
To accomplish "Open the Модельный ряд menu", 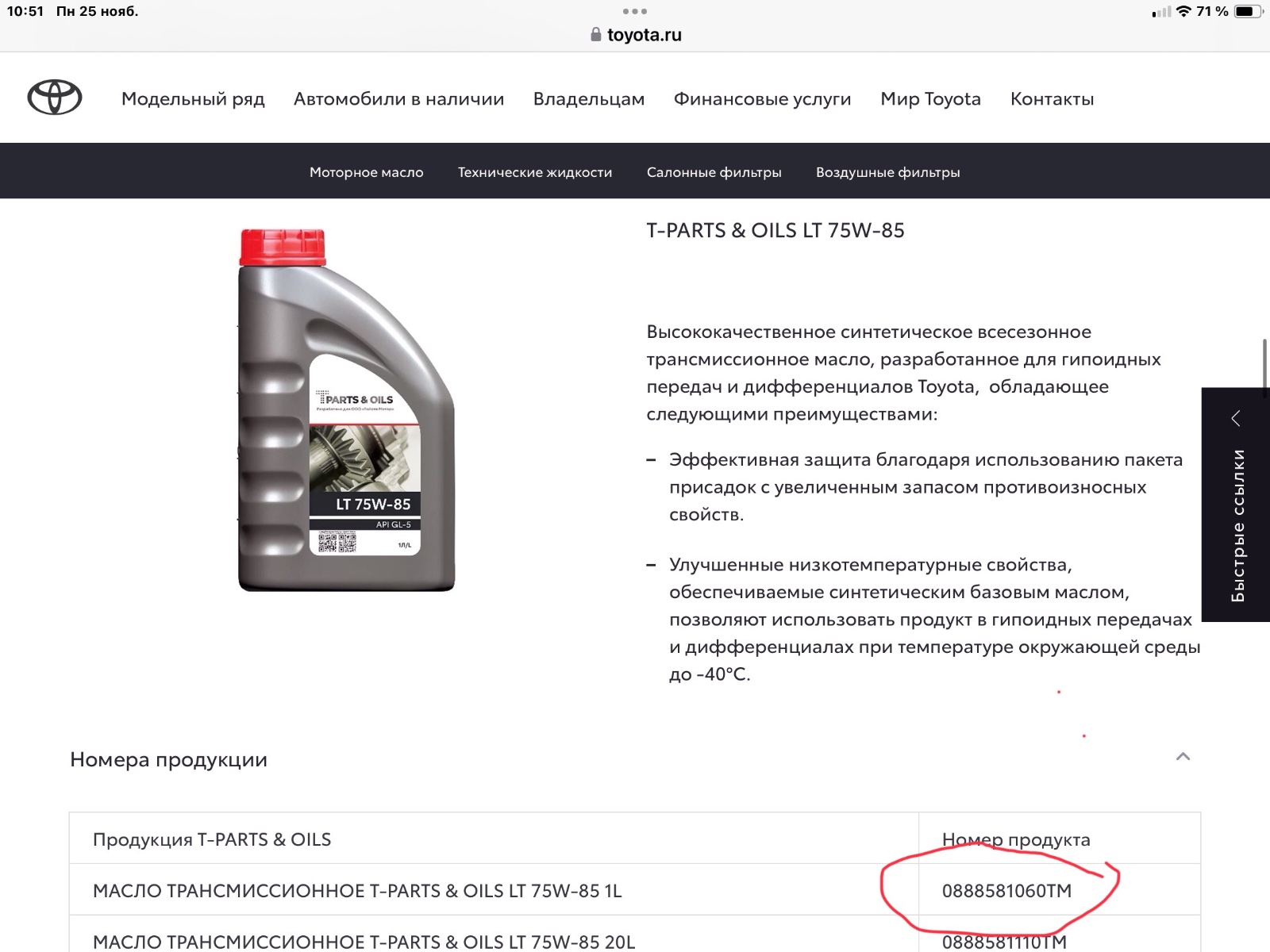I will (x=193, y=99).
